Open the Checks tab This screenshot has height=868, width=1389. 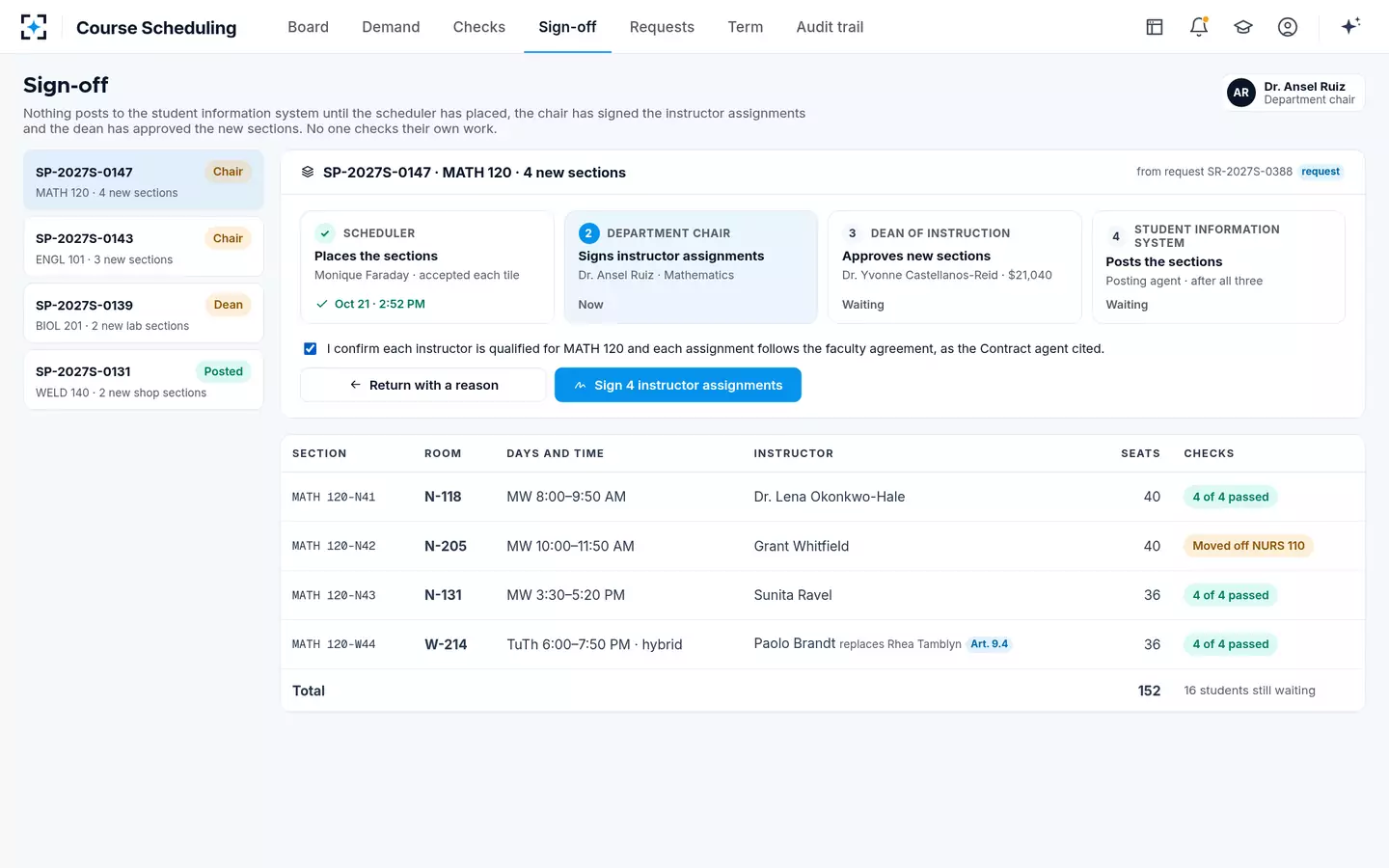click(x=479, y=27)
